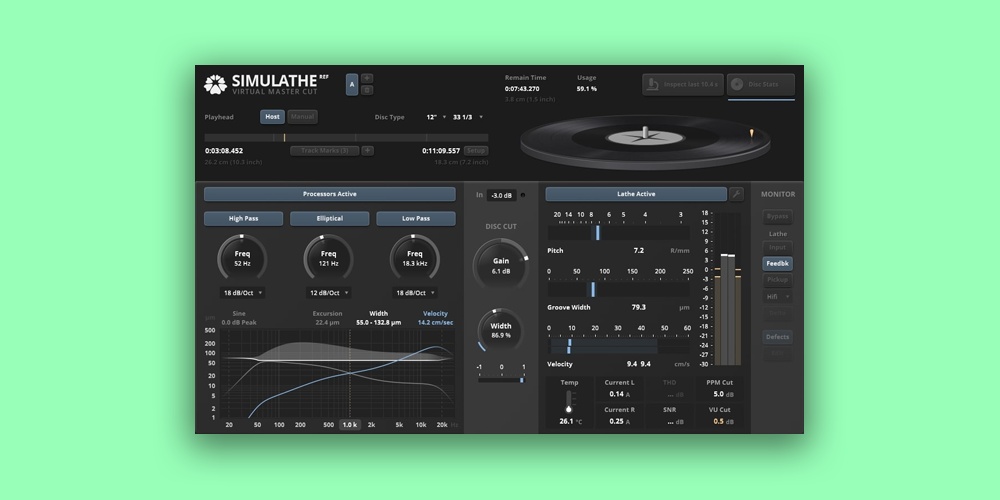The height and width of the screenshot is (500, 1000).
Task: Click the Simulathe flower logo
Action: coord(216,84)
